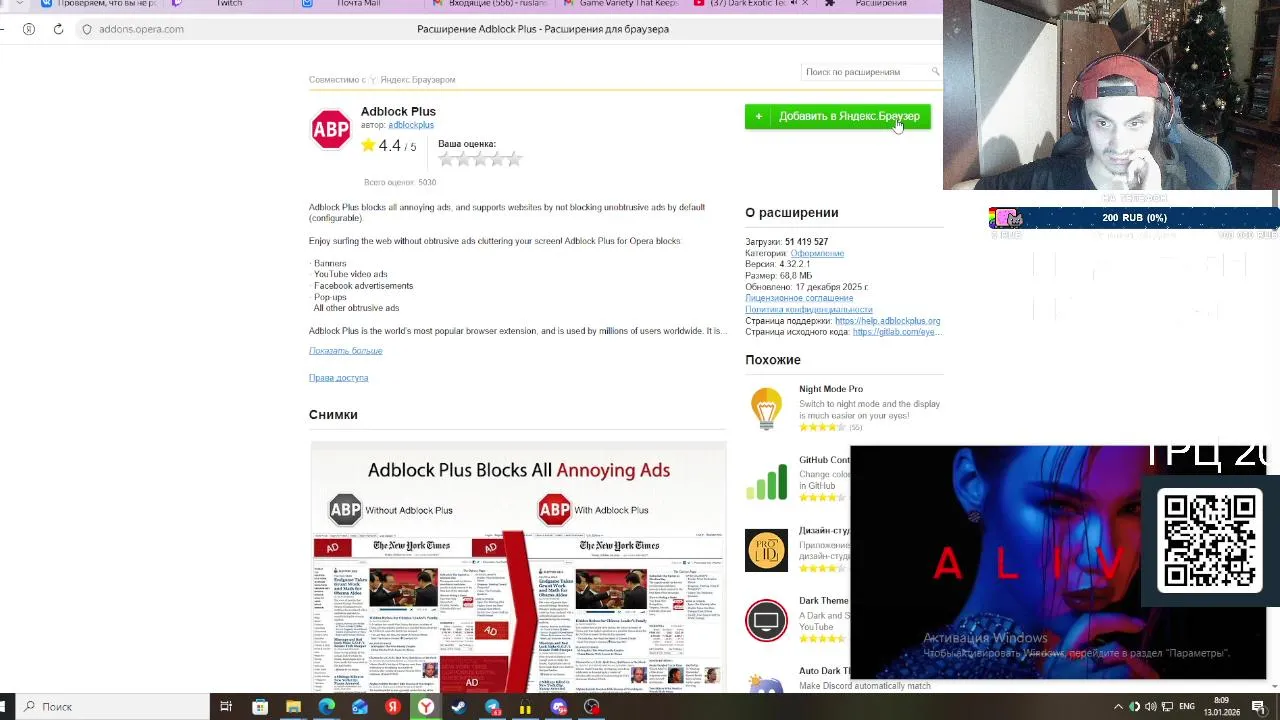Open the gitlab.com source code link
1280x720 pixels.
coord(896,332)
